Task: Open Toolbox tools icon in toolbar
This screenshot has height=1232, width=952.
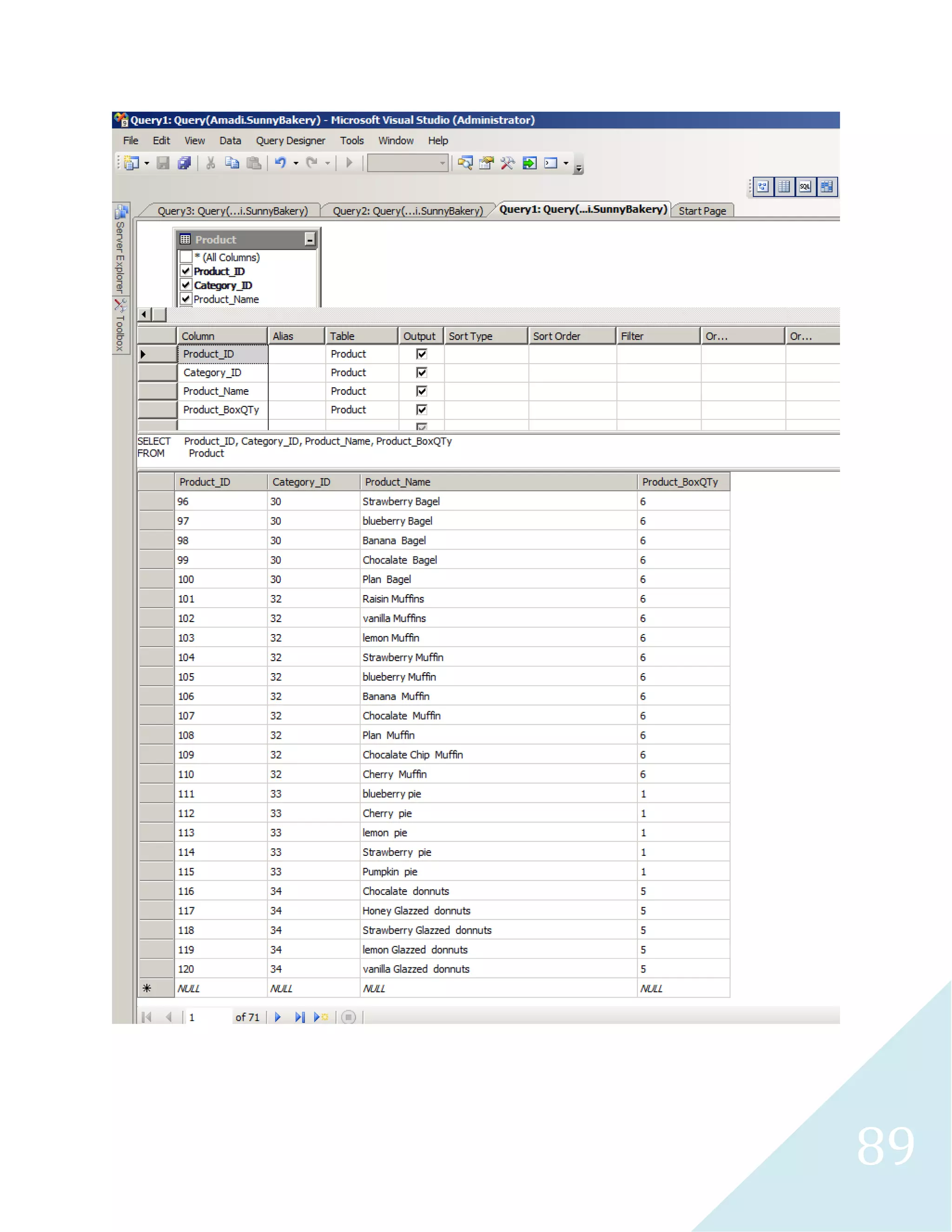Action: (507, 163)
